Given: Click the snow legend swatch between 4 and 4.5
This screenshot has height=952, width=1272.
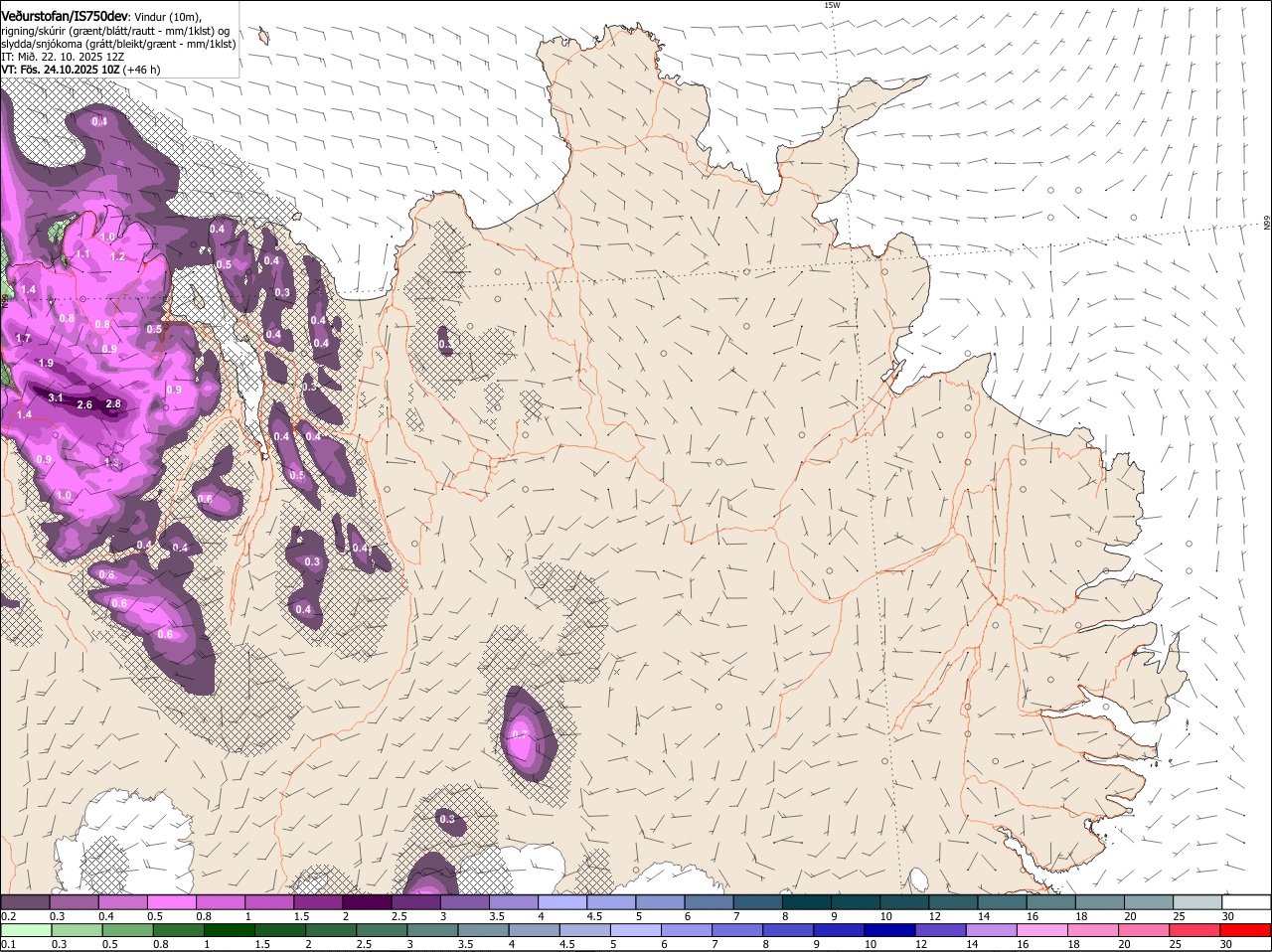Looking at the screenshot, I should 561,901.
